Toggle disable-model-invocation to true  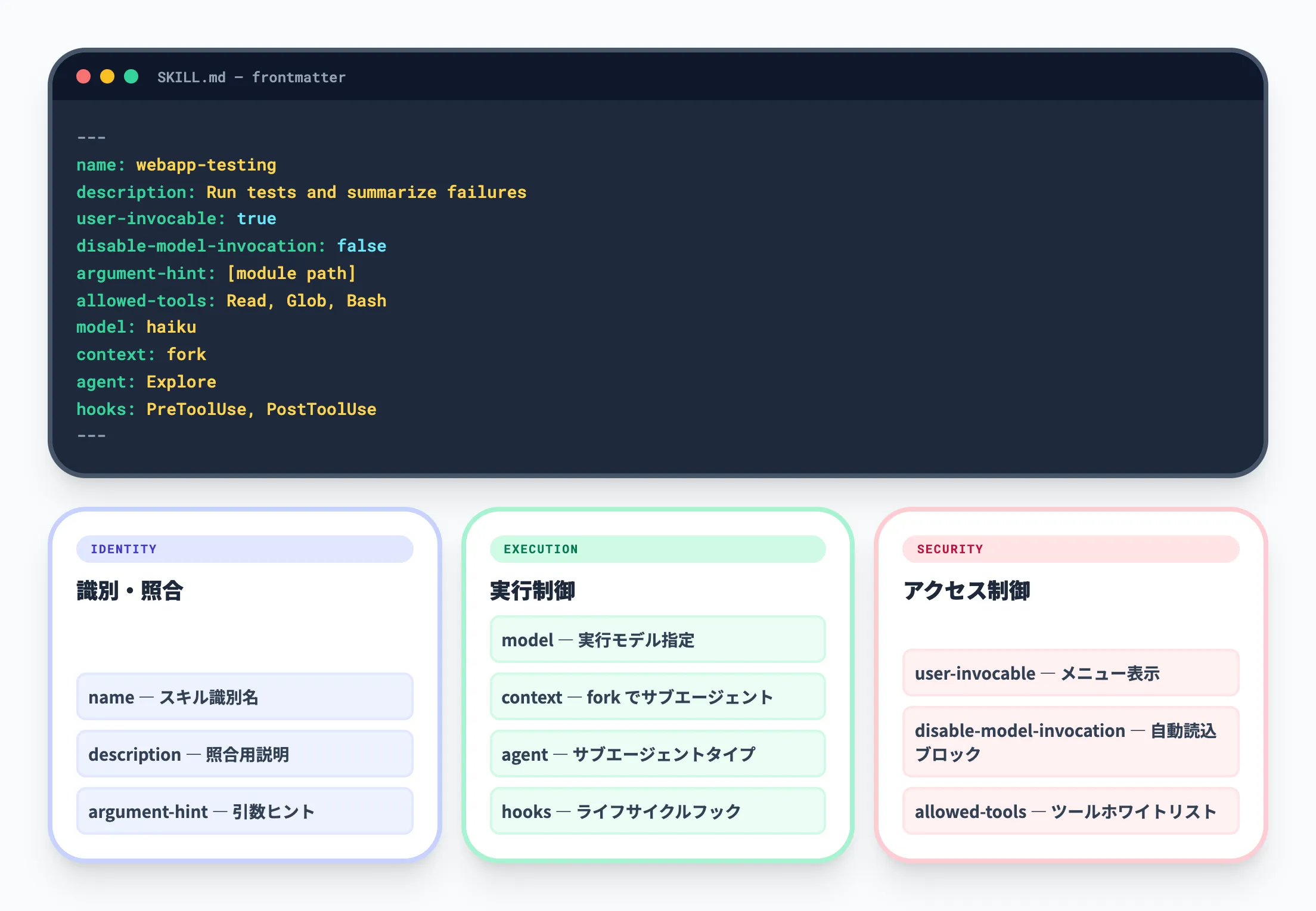361,245
